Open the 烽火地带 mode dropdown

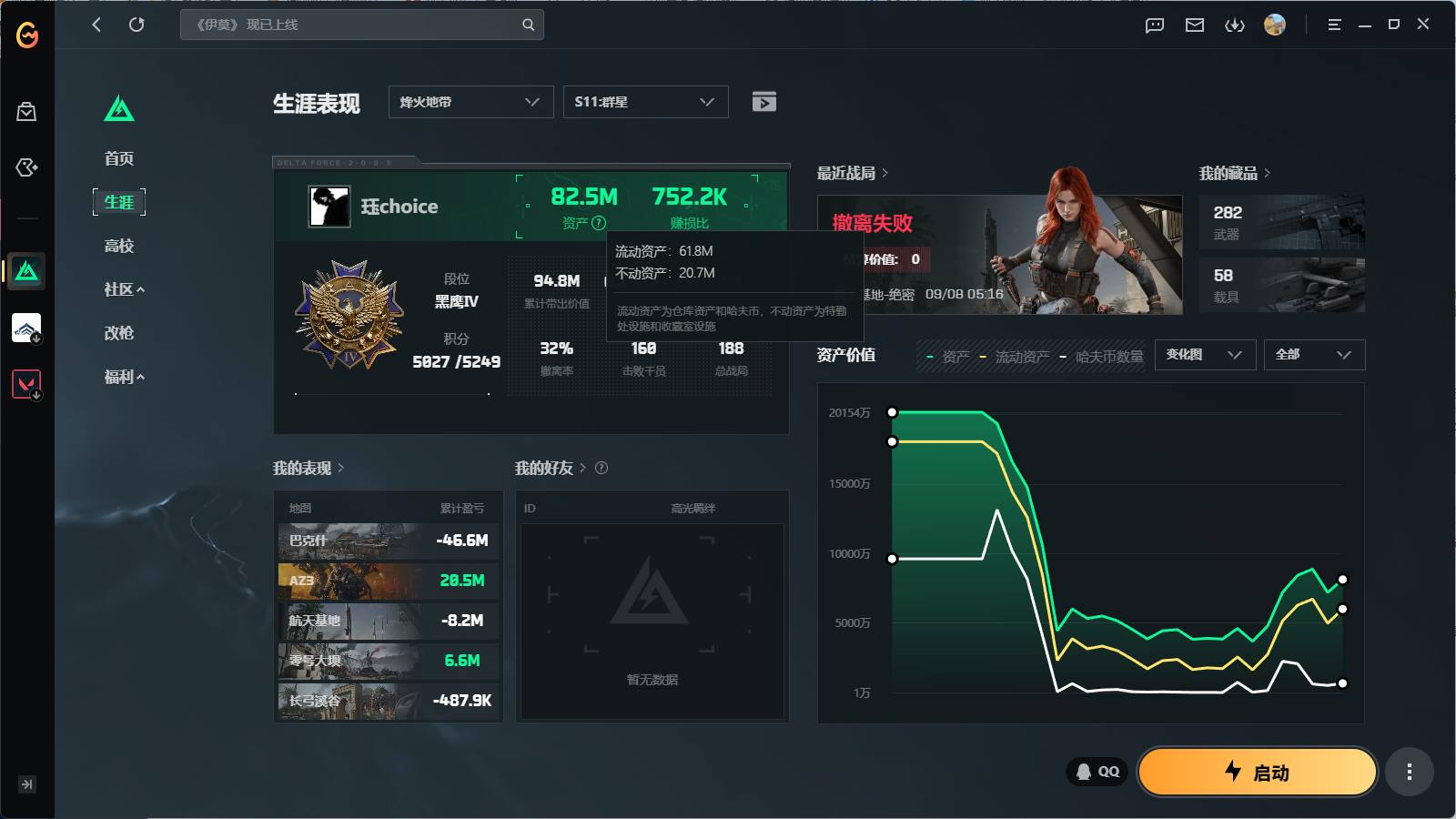pos(470,102)
